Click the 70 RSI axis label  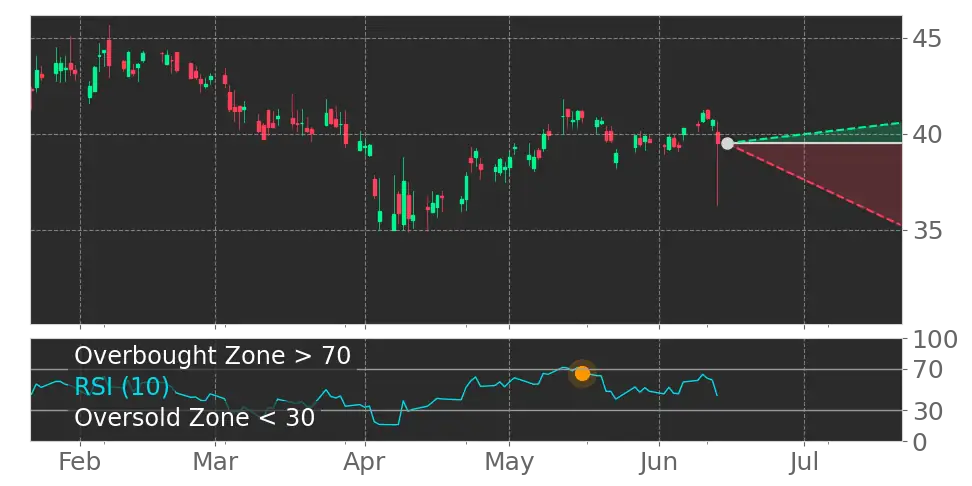pyautogui.click(x=927, y=370)
